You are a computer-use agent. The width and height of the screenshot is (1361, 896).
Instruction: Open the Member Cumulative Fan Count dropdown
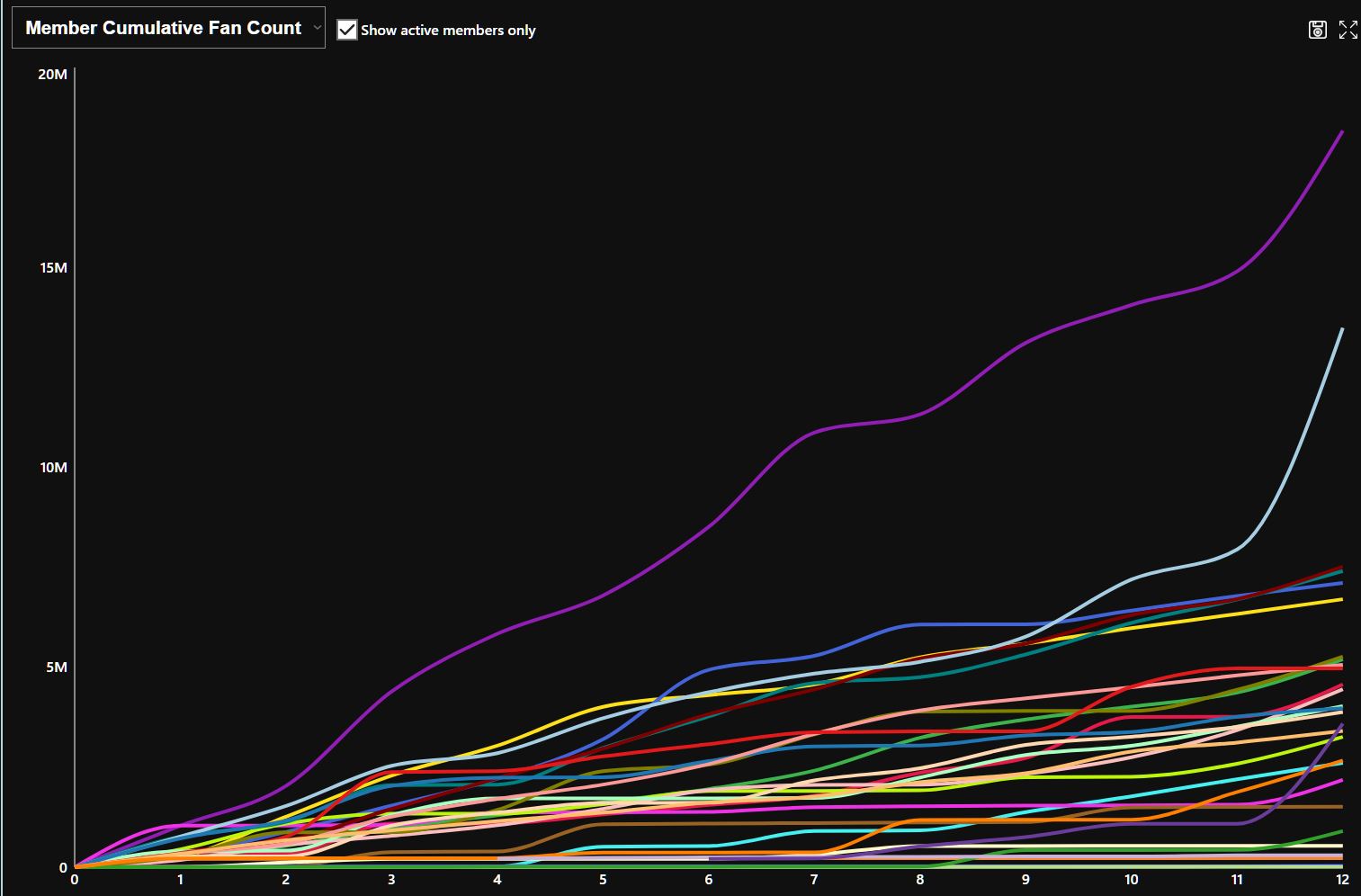pyautogui.click(x=168, y=28)
